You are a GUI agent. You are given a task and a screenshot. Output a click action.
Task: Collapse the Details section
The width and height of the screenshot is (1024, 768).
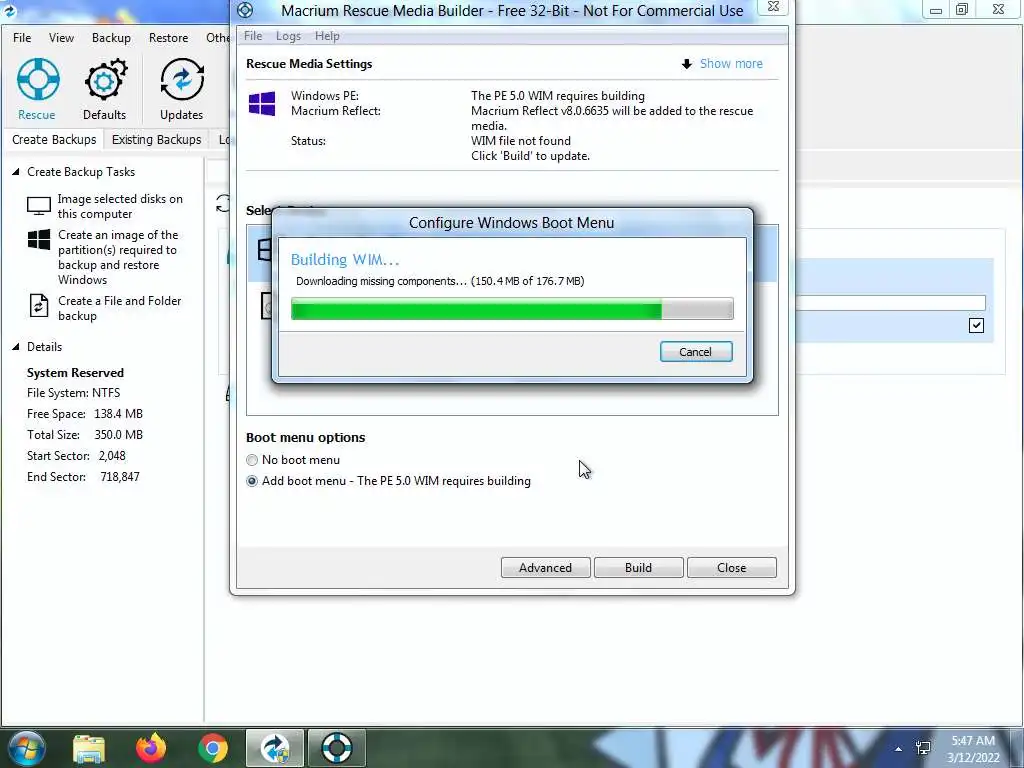pos(16,347)
